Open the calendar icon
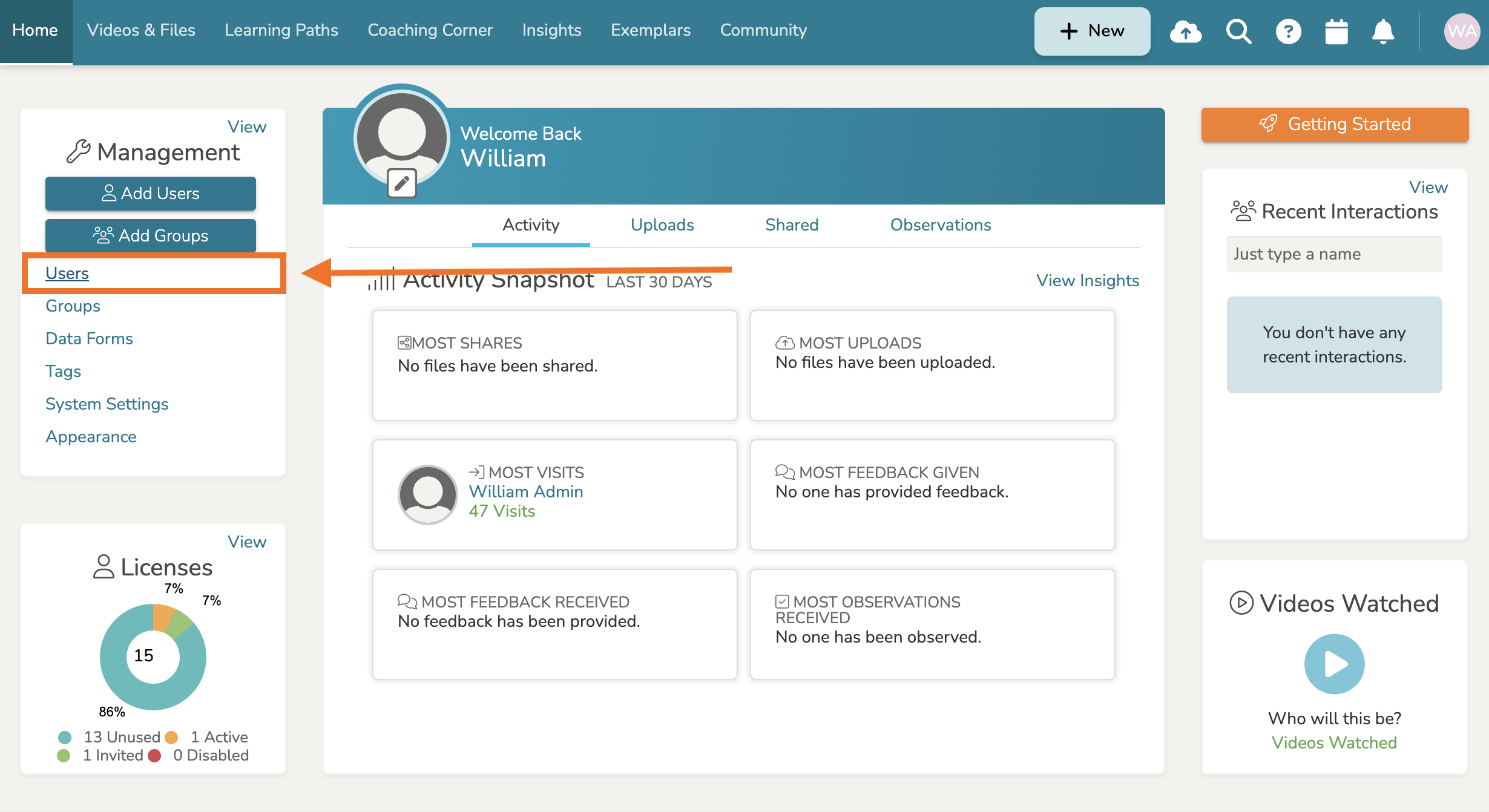 pos(1336,31)
